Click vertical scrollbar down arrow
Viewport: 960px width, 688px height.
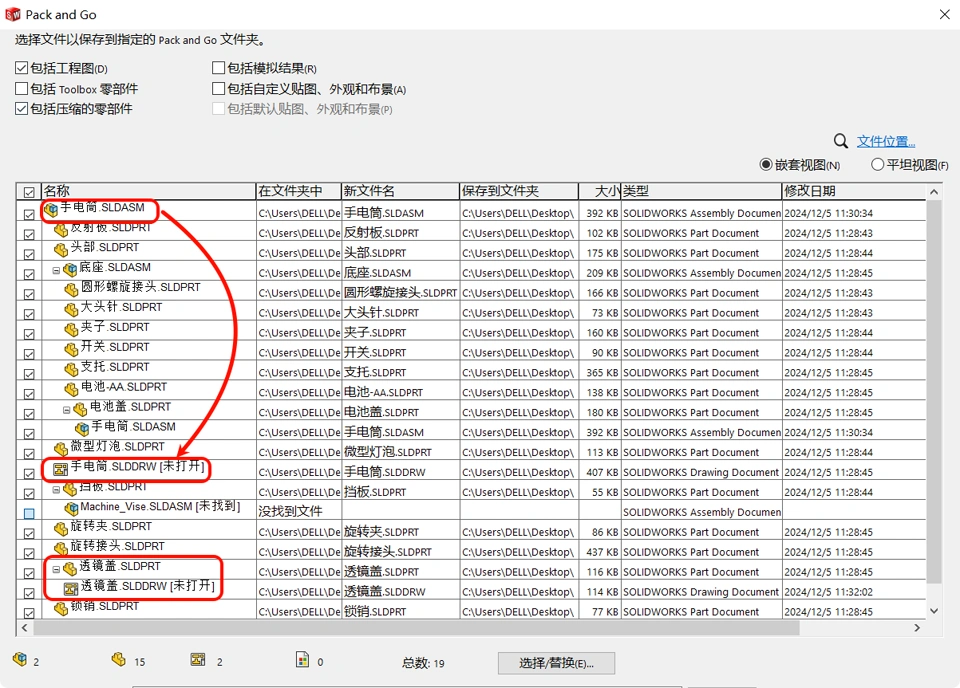tap(934, 610)
